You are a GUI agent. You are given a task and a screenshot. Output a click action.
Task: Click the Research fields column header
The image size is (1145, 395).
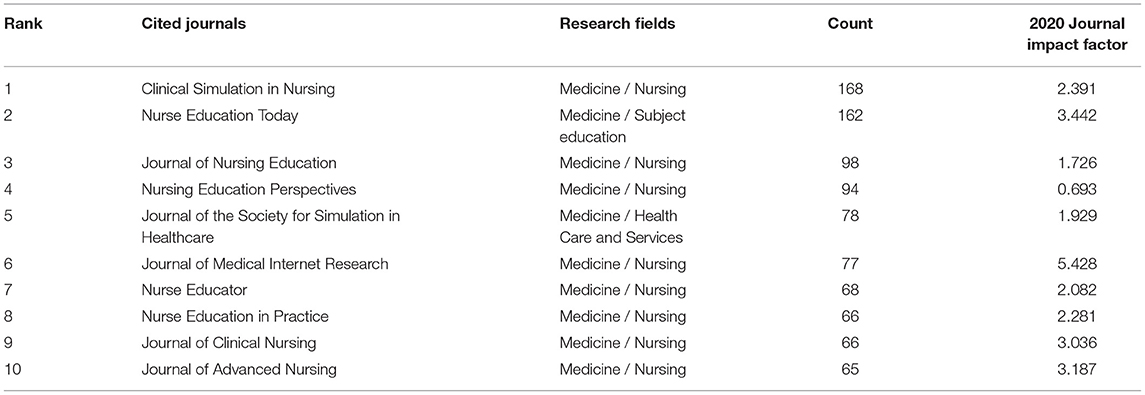click(617, 23)
